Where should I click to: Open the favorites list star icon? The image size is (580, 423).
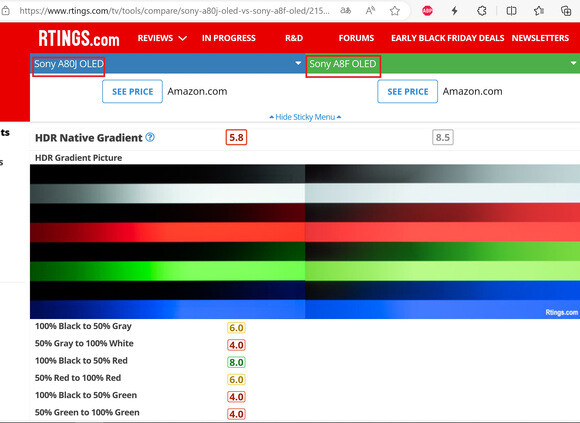click(539, 11)
